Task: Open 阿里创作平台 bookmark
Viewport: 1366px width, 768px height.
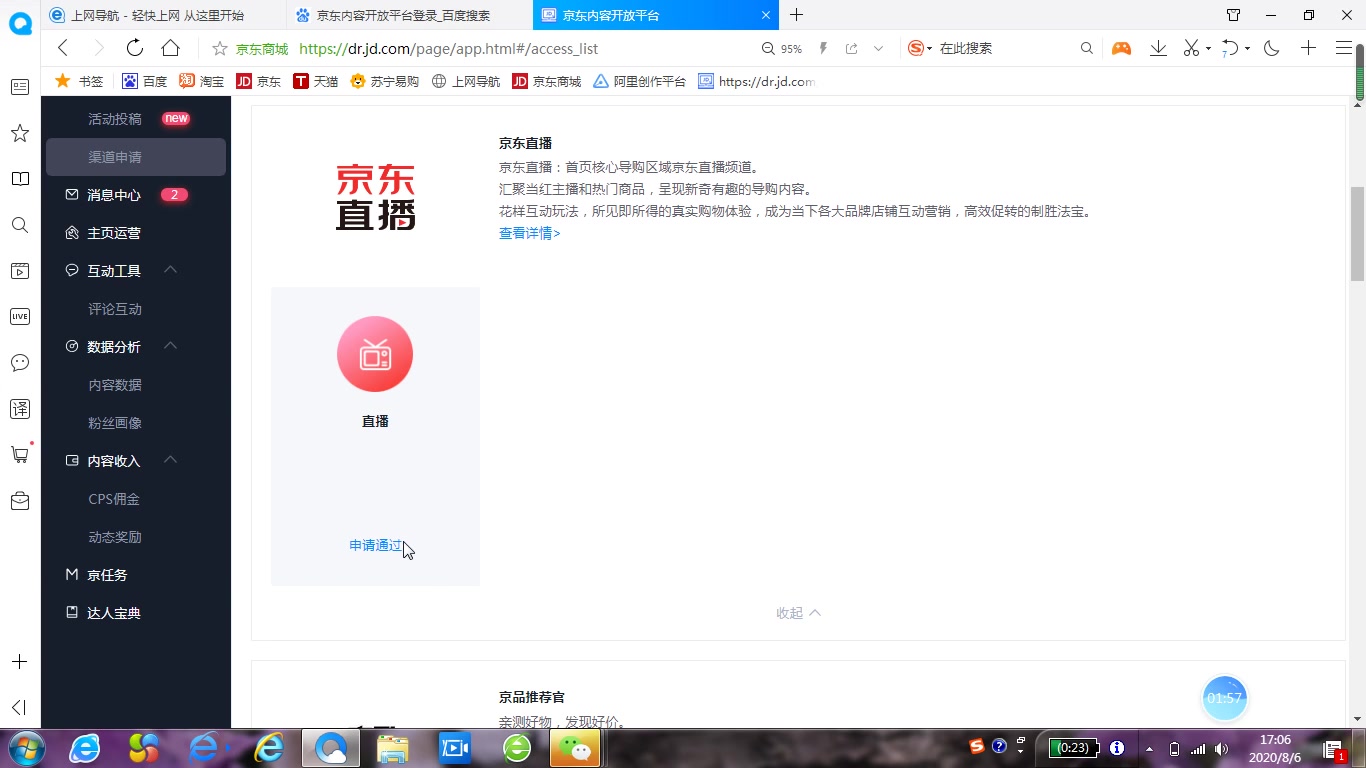Action: pyautogui.click(x=640, y=81)
